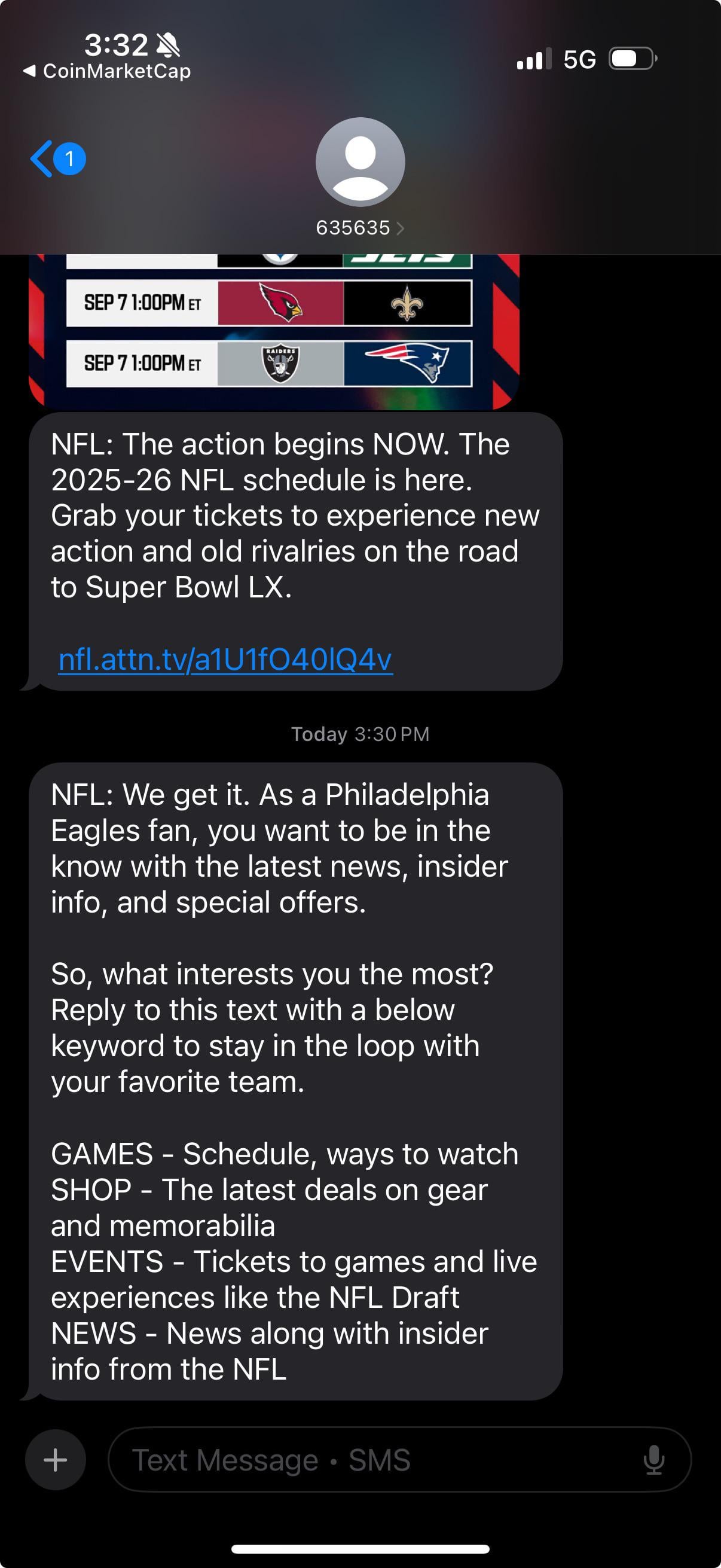Focus the Text Message SMS input field
This screenshot has width=721, height=1568.
coord(377,1459)
